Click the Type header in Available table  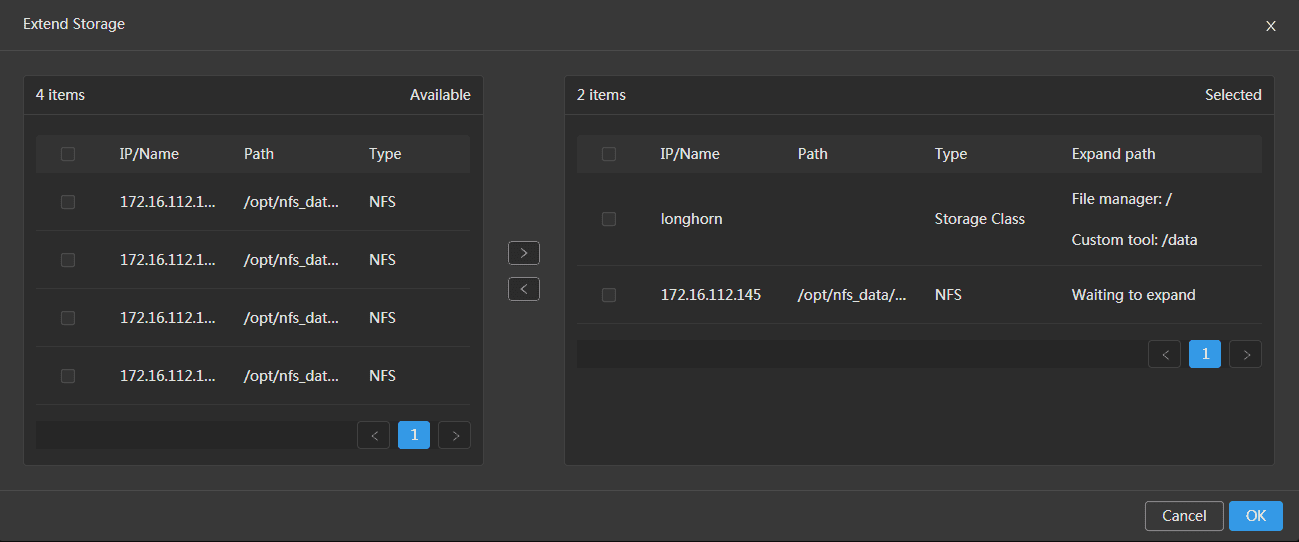pos(385,154)
